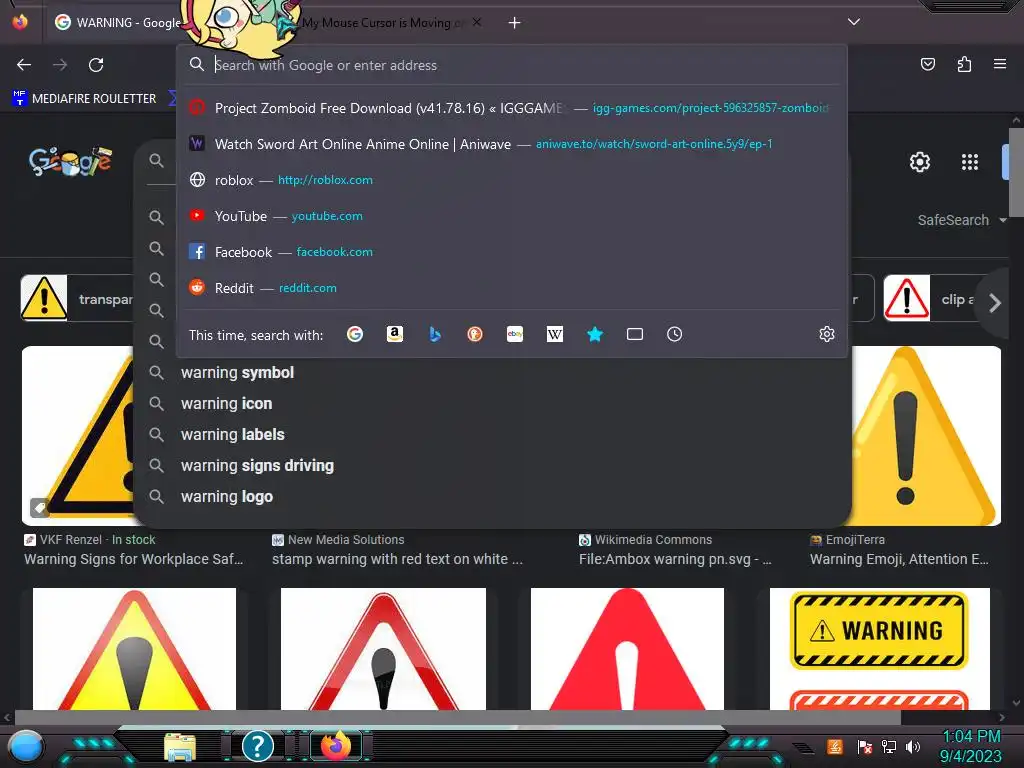Image resolution: width=1024 pixels, height=768 pixels.
Task: Open Warning Signs for Workplace Saf... link
Action: click(x=134, y=559)
